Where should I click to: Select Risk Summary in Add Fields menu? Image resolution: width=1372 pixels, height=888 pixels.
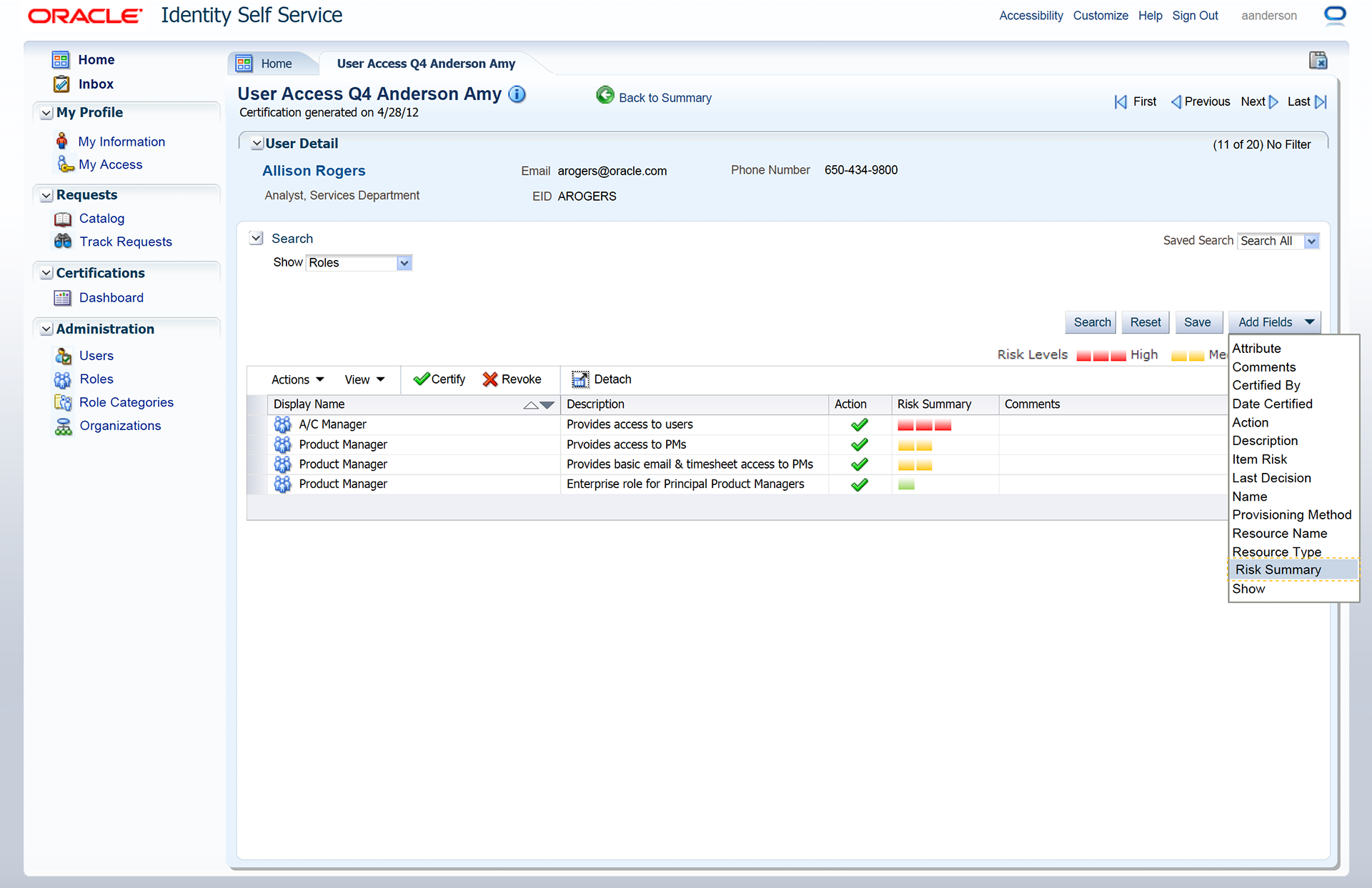click(x=1293, y=569)
